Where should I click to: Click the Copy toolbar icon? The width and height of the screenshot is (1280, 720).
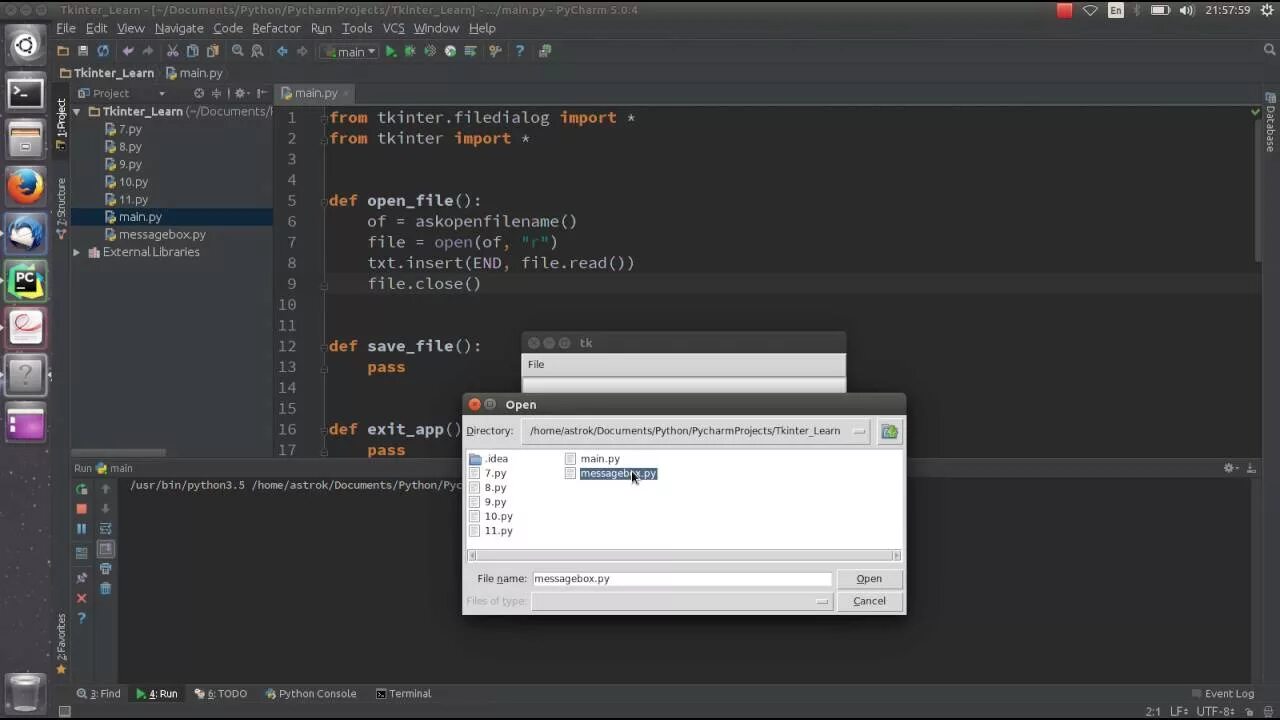click(192, 51)
